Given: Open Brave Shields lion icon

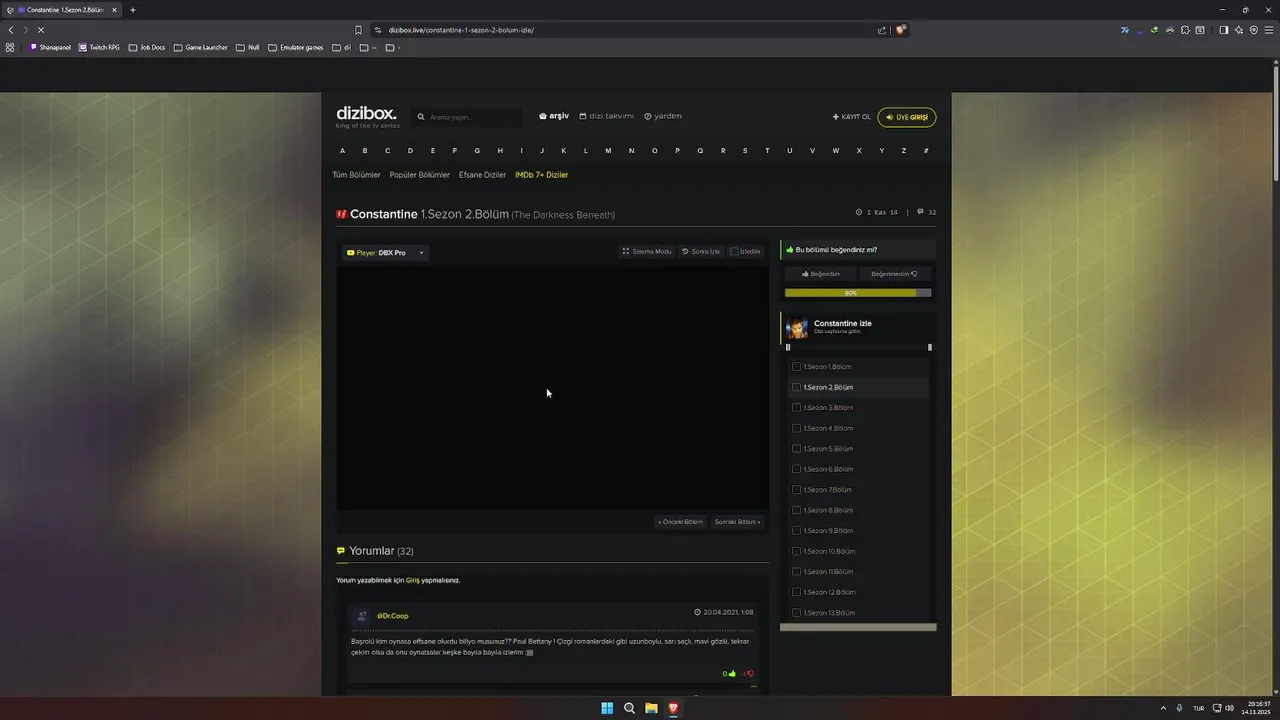Looking at the screenshot, I should pyautogui.click(x=901, y=30).
